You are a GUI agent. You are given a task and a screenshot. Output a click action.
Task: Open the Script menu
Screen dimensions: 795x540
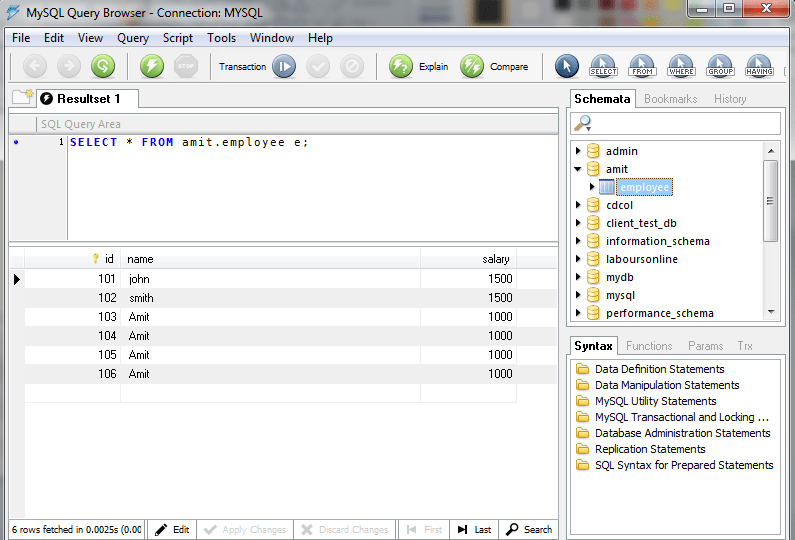177,38
